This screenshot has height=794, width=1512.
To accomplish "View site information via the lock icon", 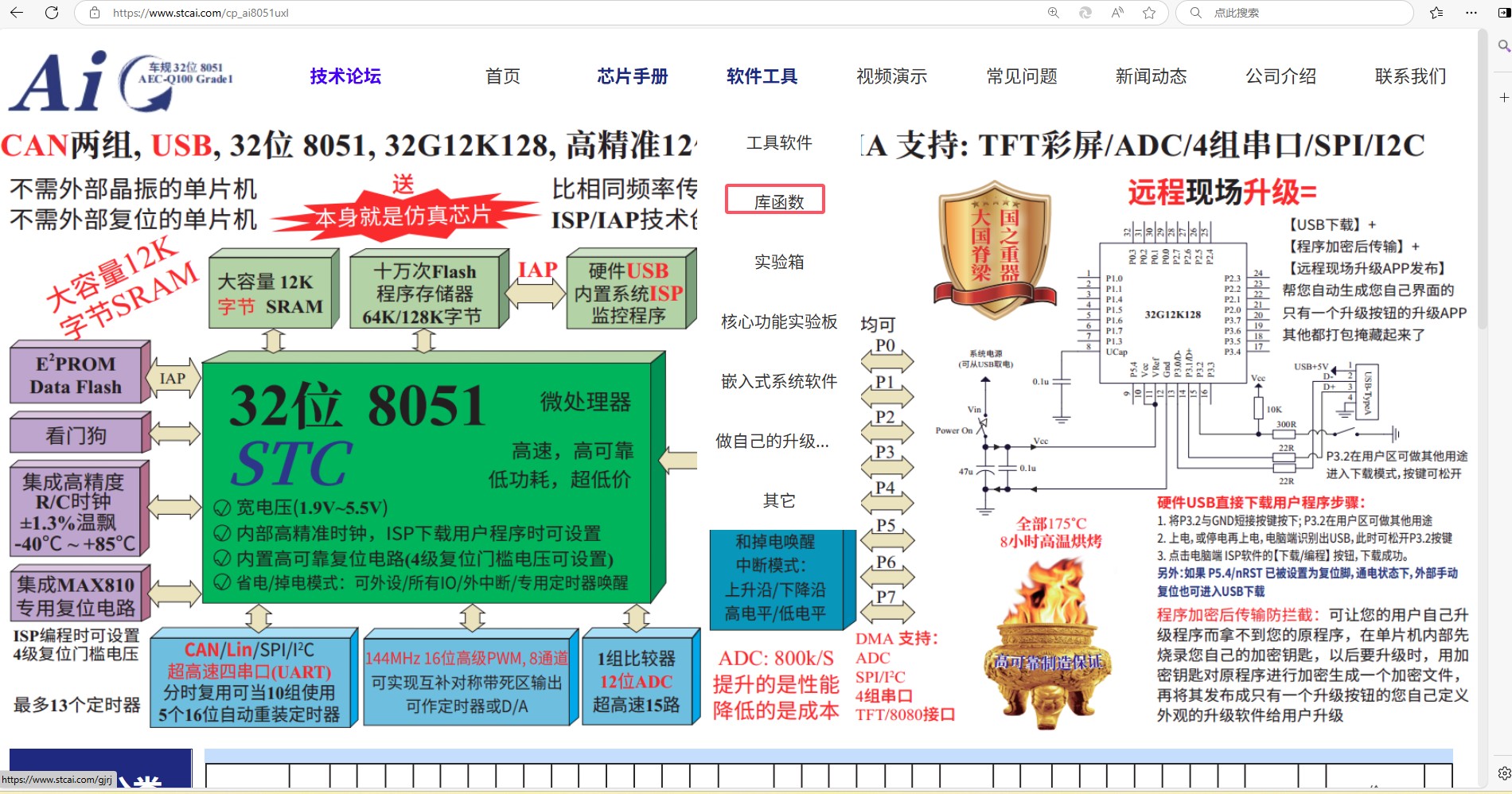I will (94, 13).
